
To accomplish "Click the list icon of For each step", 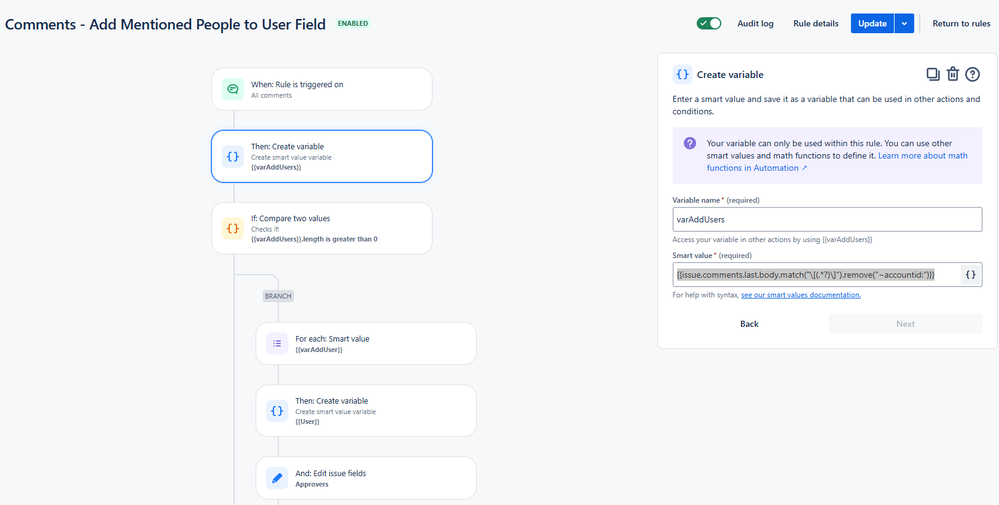I will 277,343.
